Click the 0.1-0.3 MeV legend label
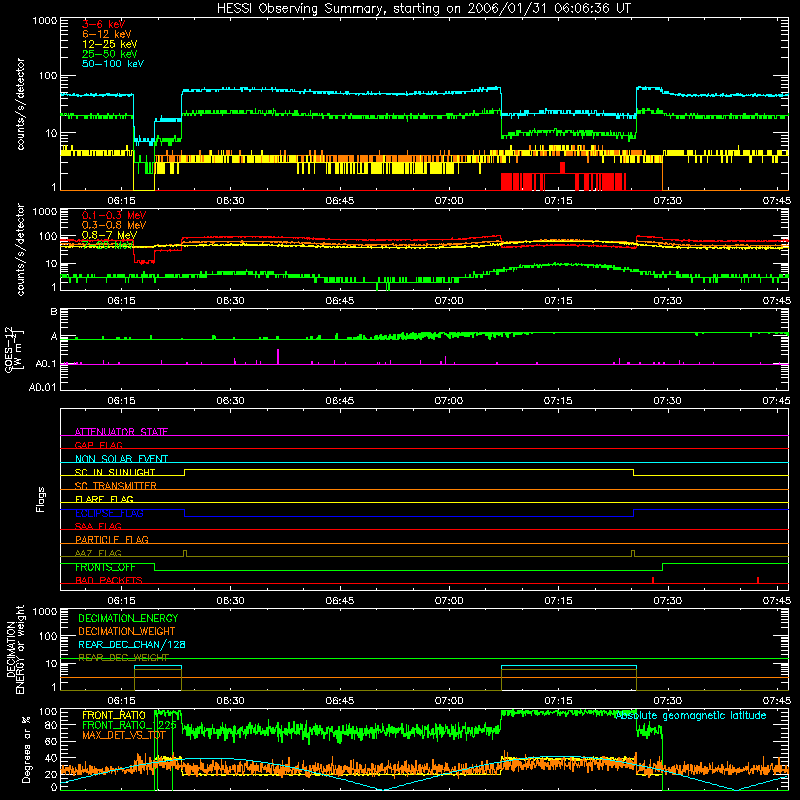Image resolution: width=800 pixels, height=800 pixels. (114, 215)
